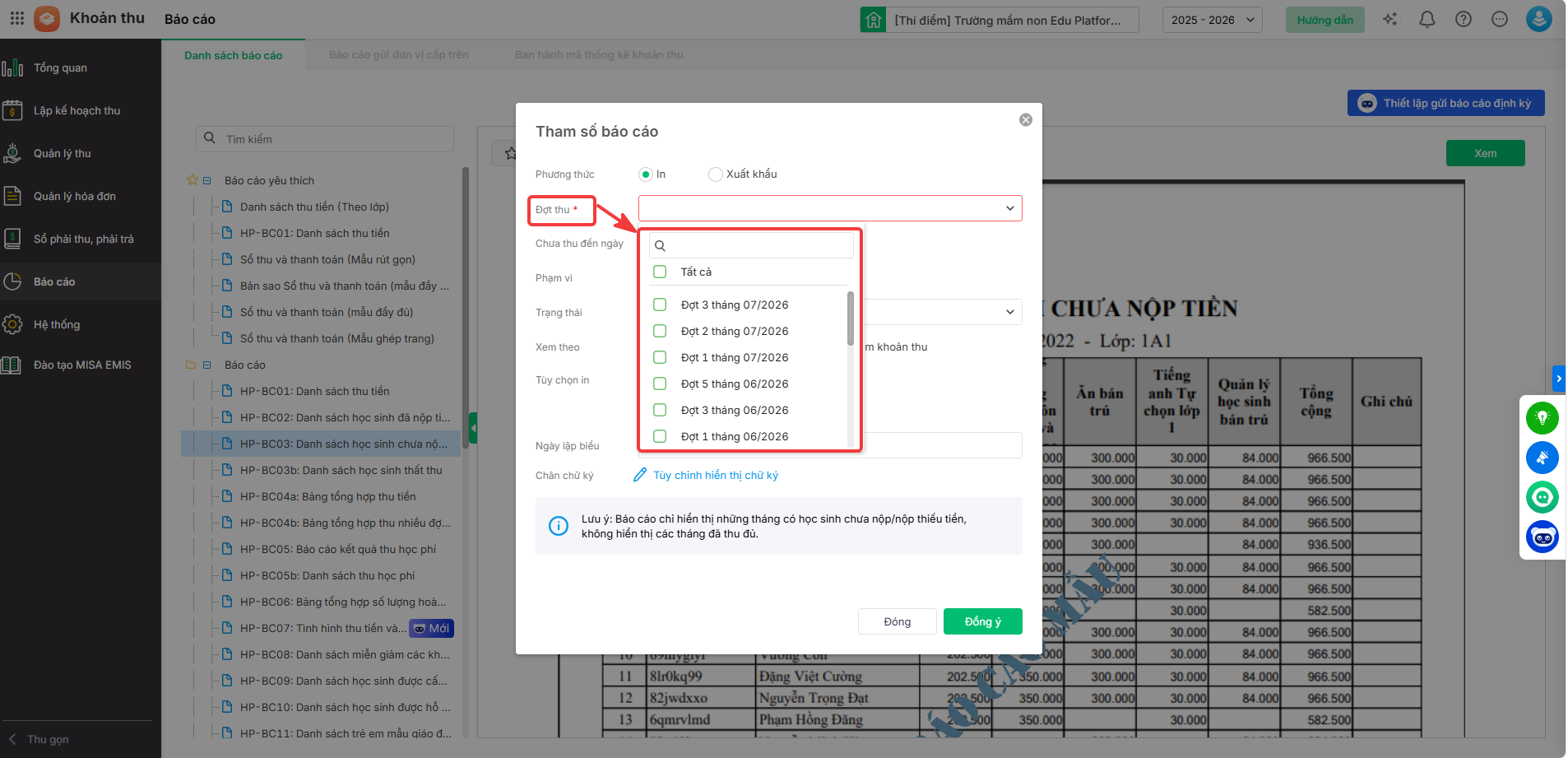Open the Đợt thu dropdown
This screenshot has height=758, width=1568.
click(x=830, y=208)
